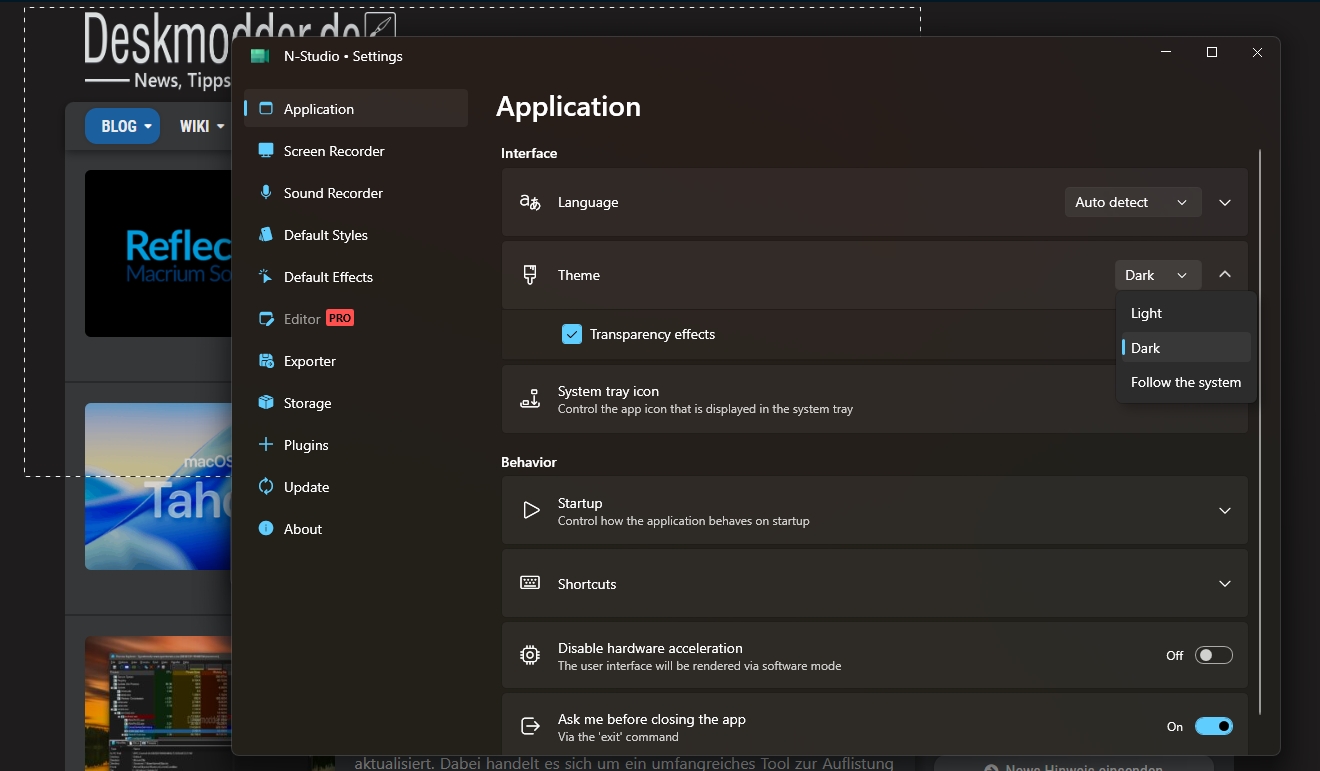Click the Default Effects sparkle icon
This screenshot has width=1320, height=771.
[266, 277]
